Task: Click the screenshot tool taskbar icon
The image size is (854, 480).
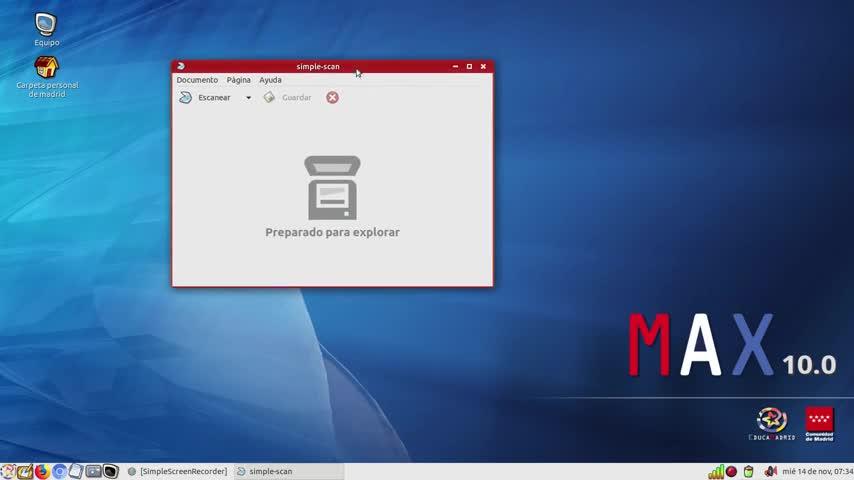Action: click(93, 471)
